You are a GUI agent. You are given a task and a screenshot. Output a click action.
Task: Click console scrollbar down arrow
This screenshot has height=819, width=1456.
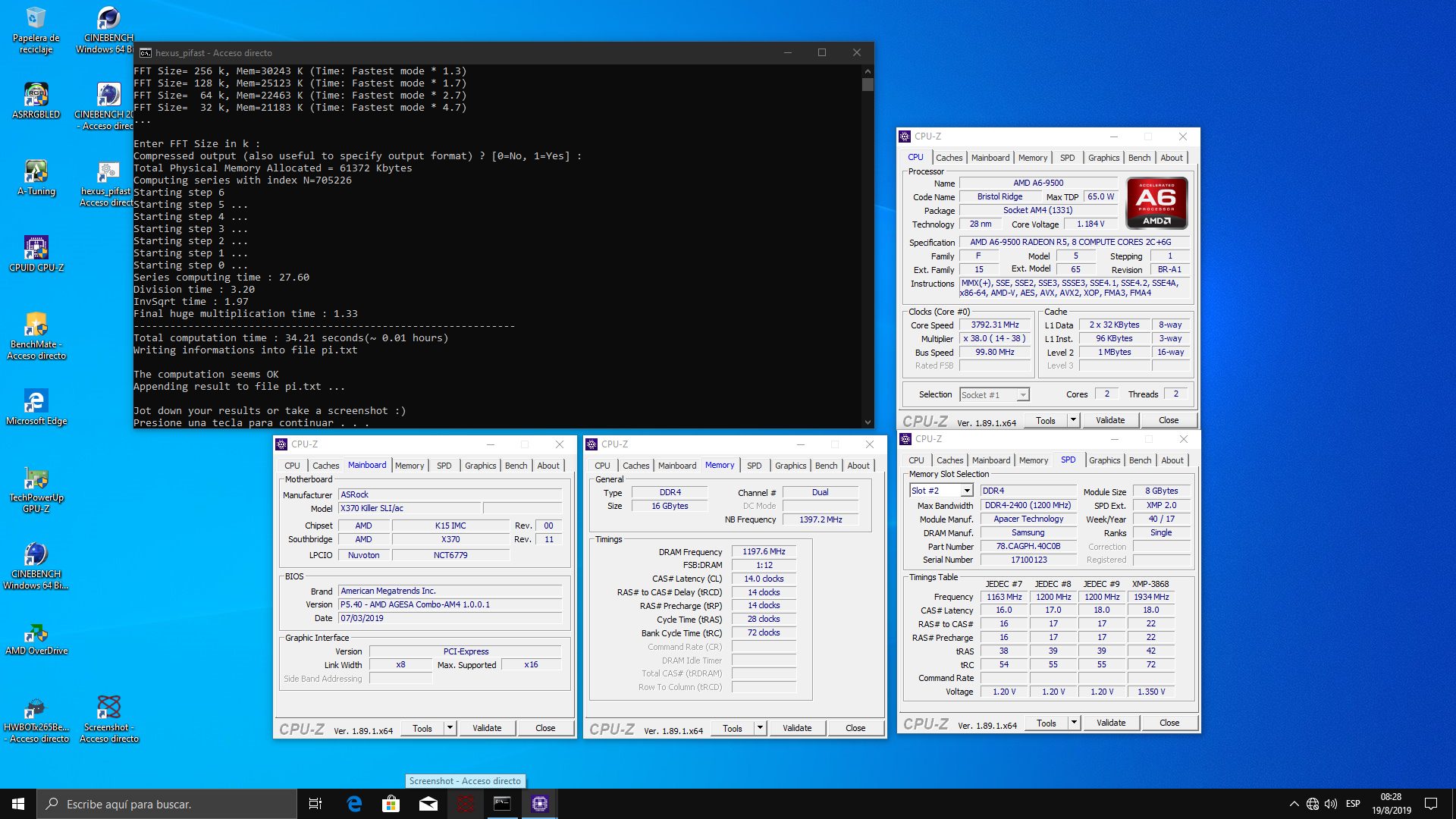(x=868, y=422)
